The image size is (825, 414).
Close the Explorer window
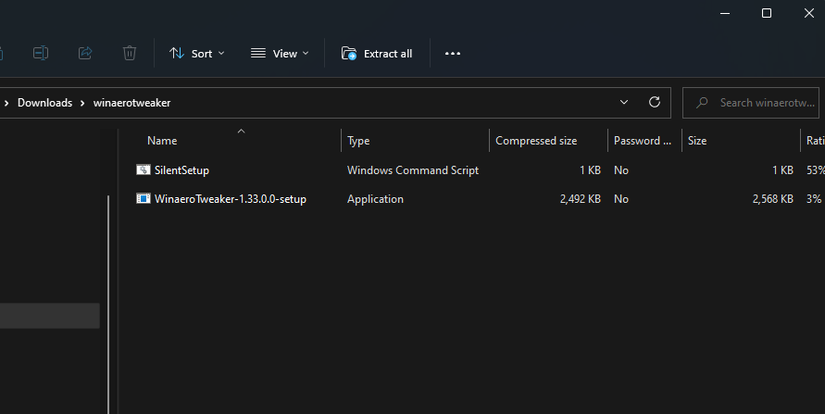pos(809,13)
